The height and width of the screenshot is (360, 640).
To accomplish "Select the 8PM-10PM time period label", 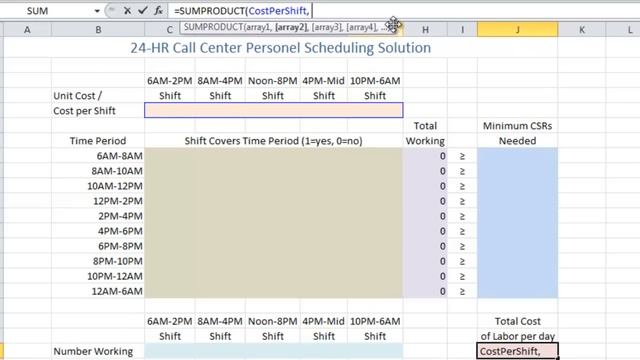I will [x=118, y=261].
